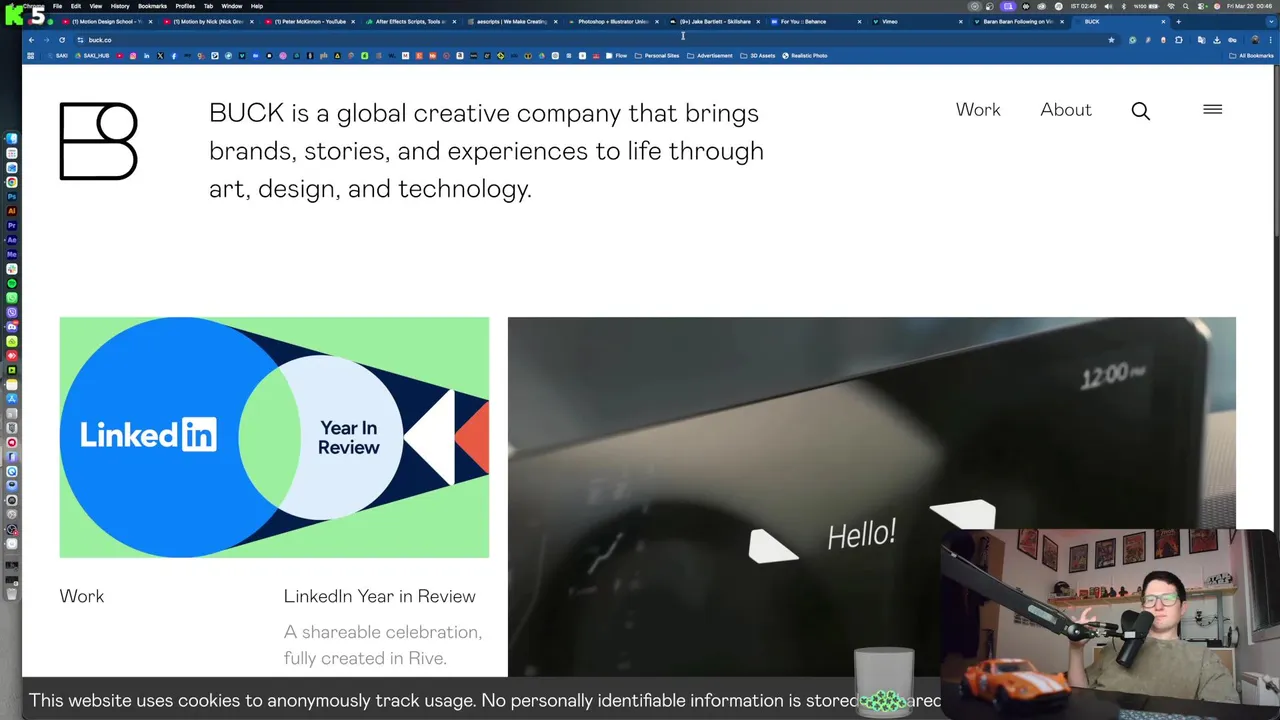Open the search icon on BUCK site
This screenshot has height=720, width=1280.
(1140, 111)
